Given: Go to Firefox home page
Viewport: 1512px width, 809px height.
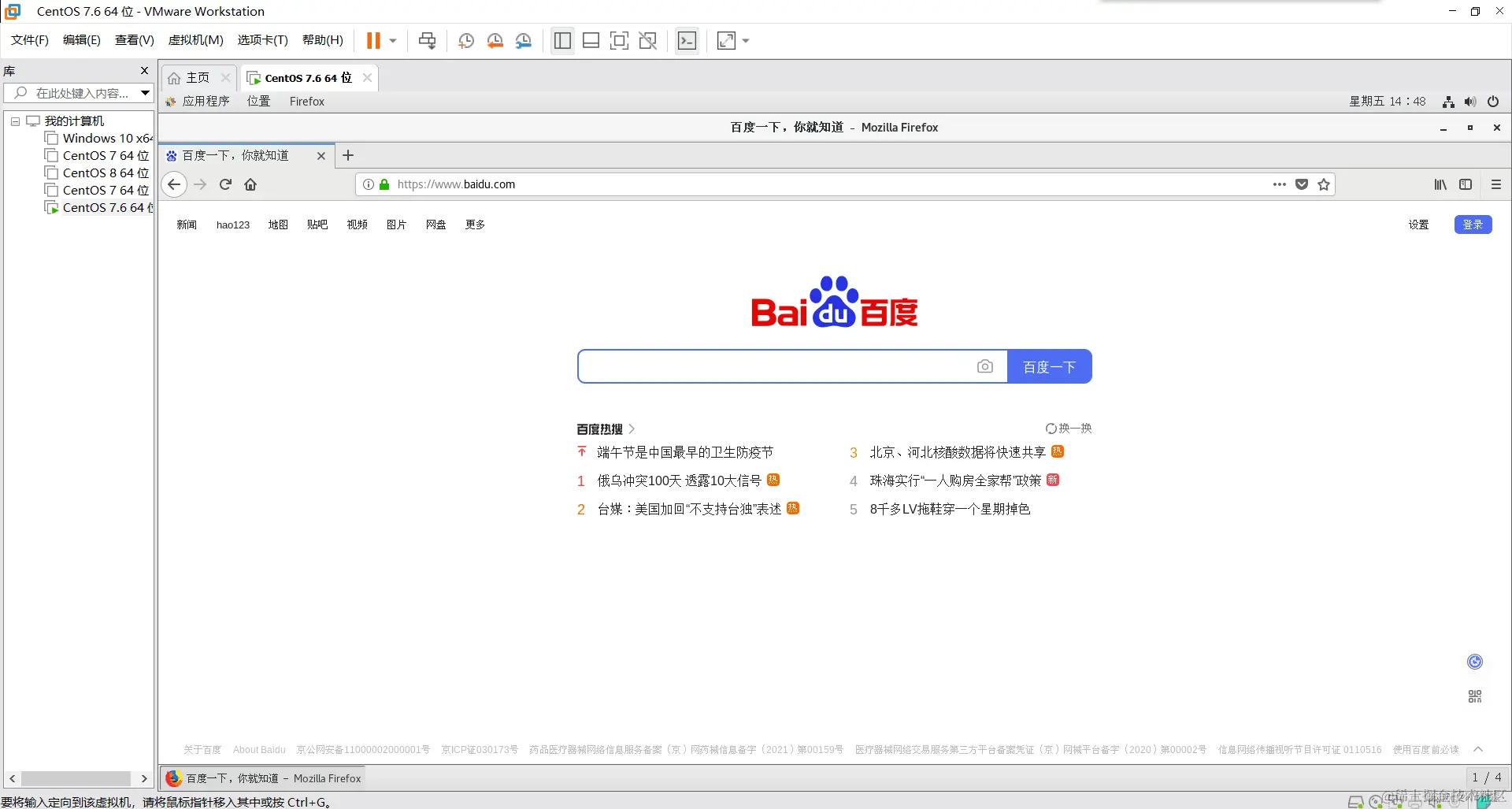Looking at the screenshot, I should (x=250, y=184).
